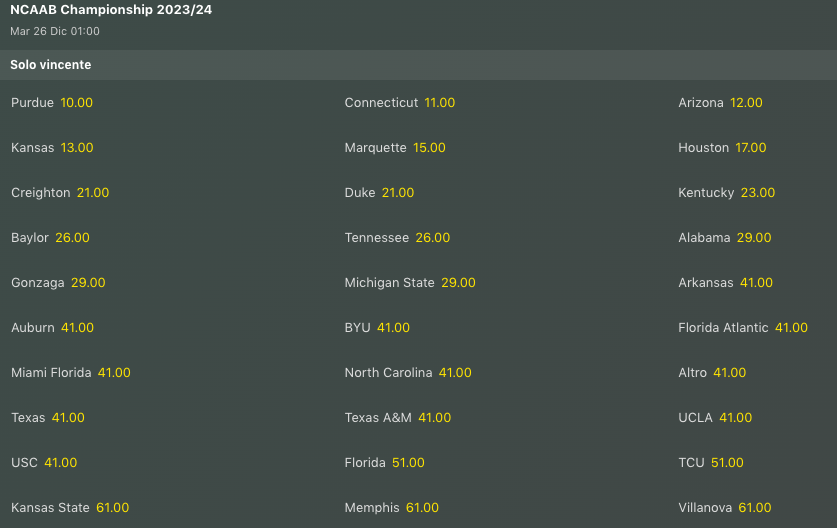The height and width of the screenshot is (528, 837).
Task: Collapse the Solo vincente market header
Action: [x=418, y=65]
